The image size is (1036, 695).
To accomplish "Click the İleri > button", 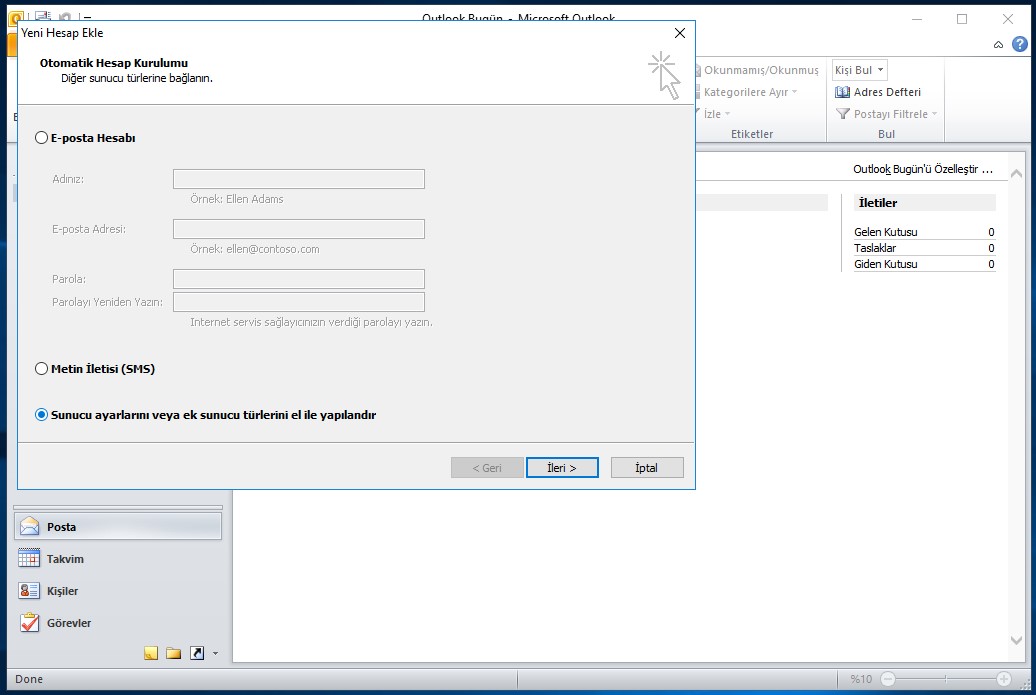I will click(562, 468).
